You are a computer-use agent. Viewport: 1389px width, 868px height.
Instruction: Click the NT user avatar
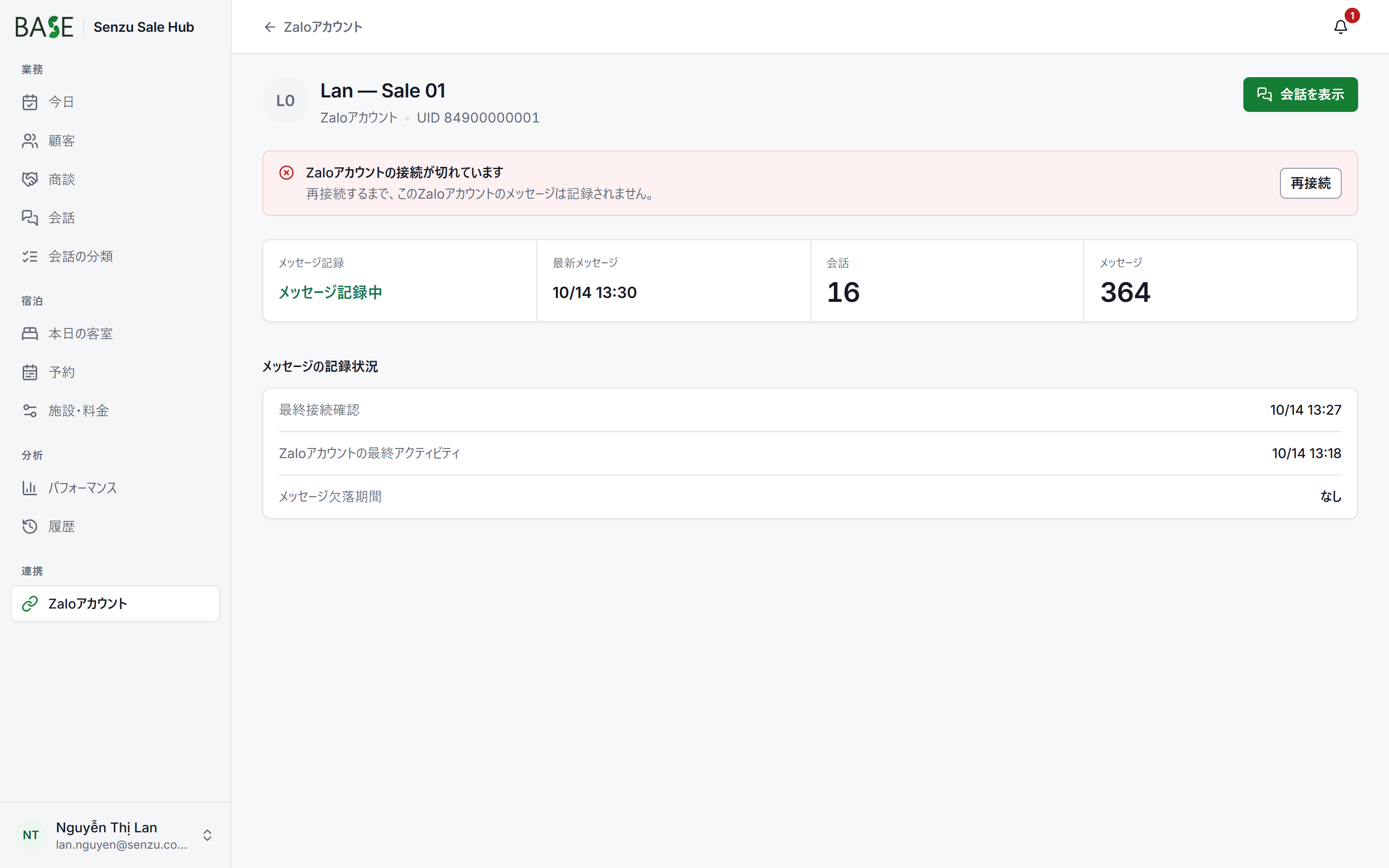pyautogui.click(x=31, y=835)
